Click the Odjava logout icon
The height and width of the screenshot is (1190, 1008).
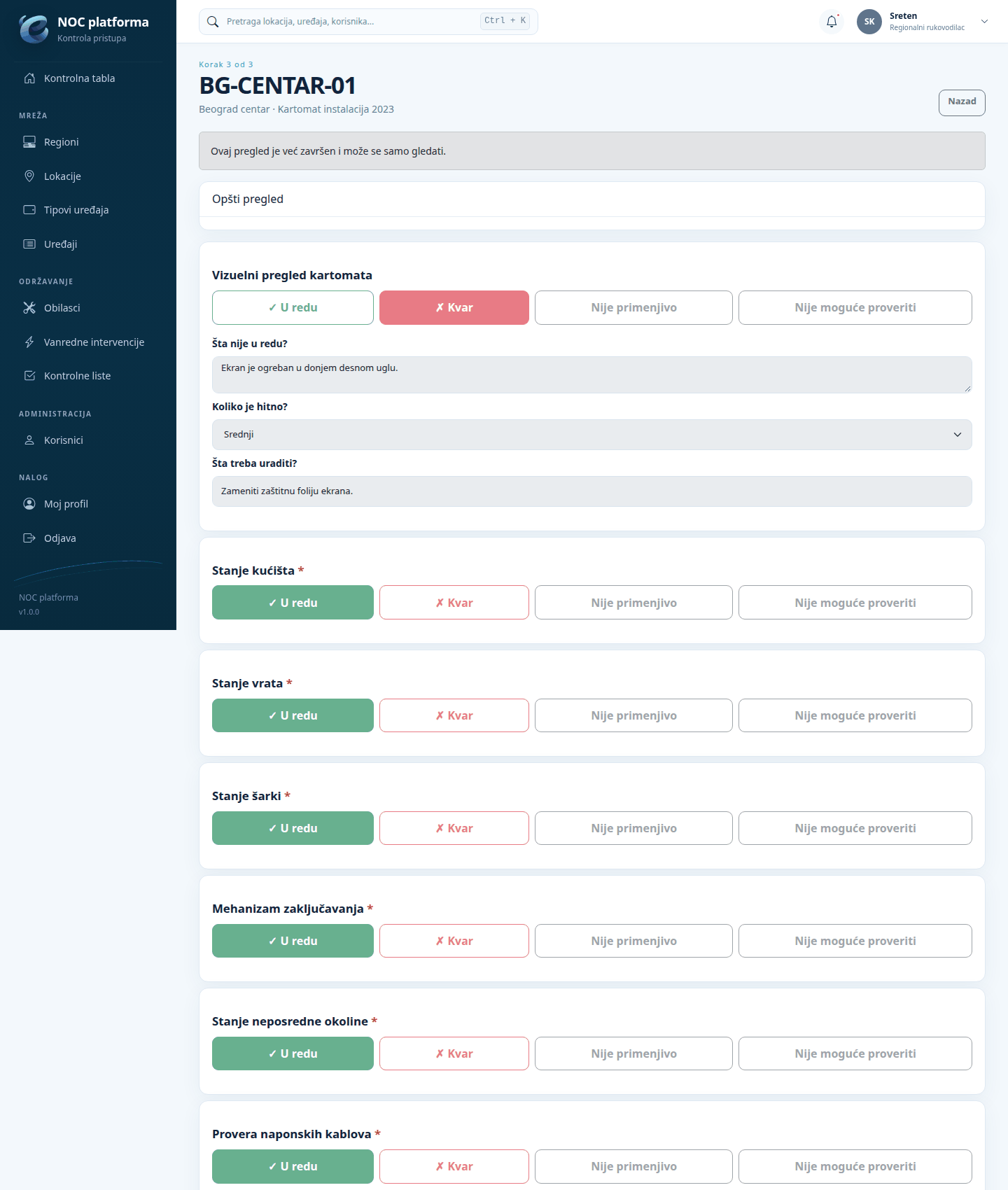coord(29,538)
